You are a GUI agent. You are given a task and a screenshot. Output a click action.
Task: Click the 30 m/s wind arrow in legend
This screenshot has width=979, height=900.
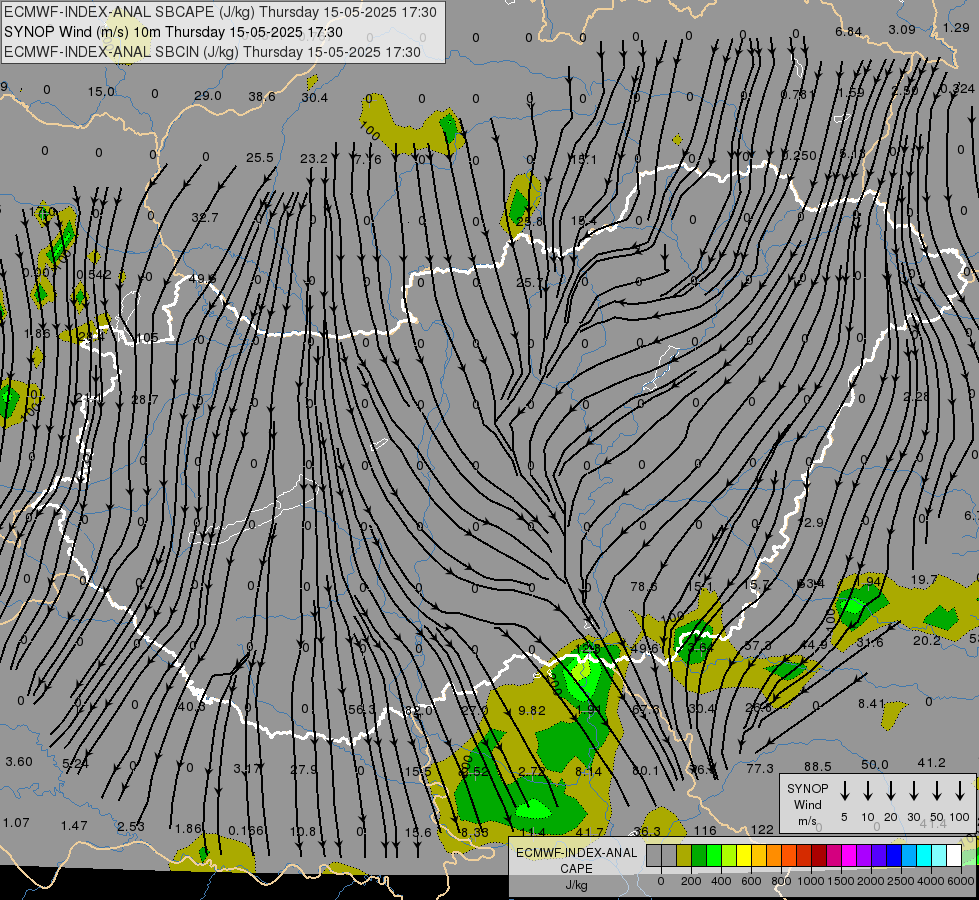[914, 791]
